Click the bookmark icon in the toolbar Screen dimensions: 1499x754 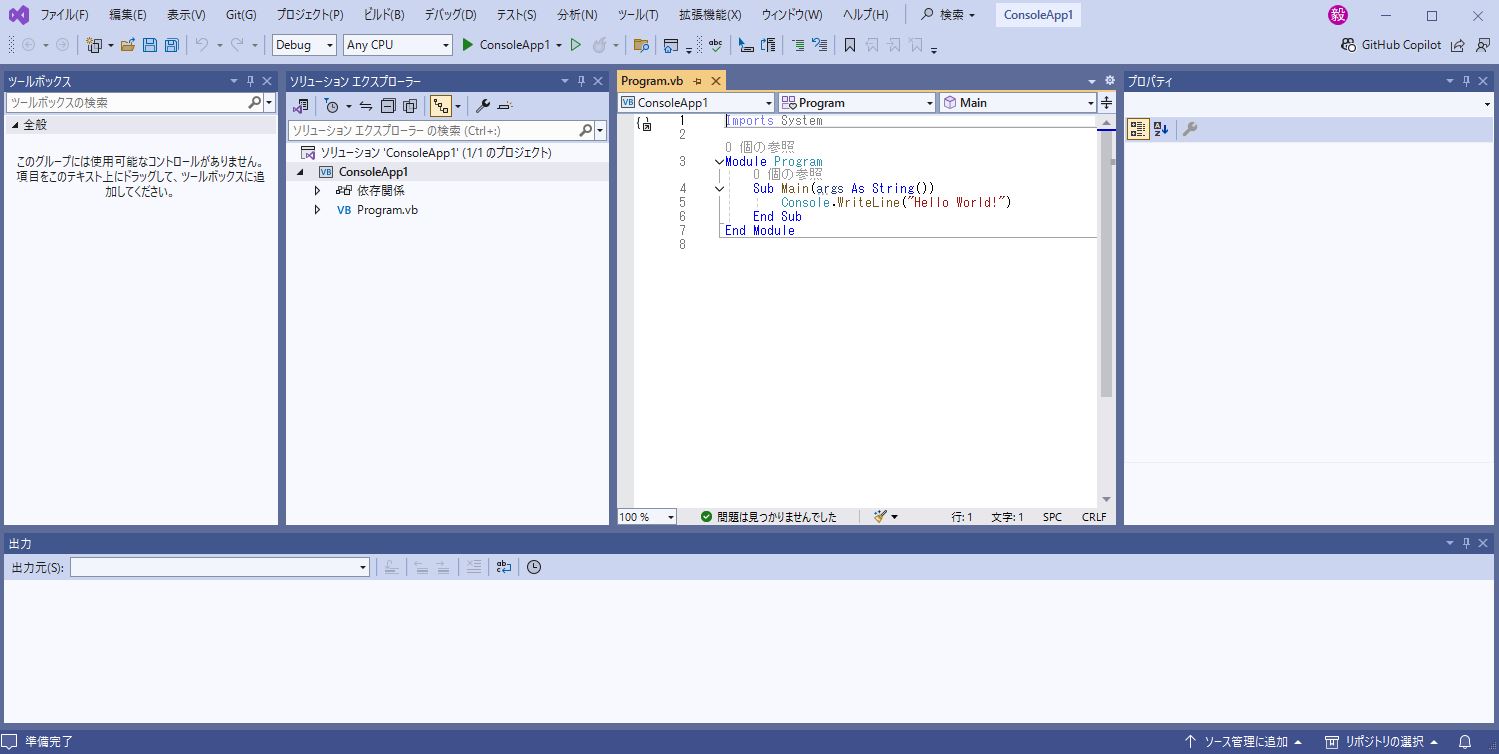pos(850,45)
